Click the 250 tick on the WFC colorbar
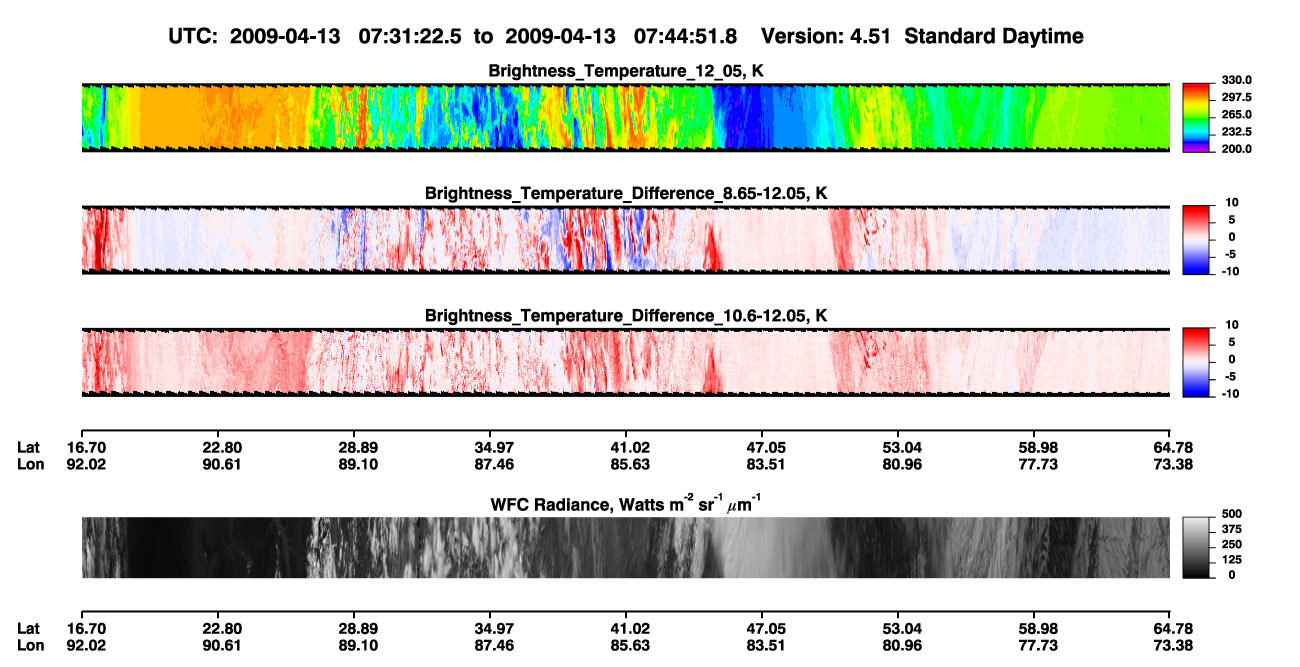Screen dimensions: 1300x667 click(x=1232, y=544)
